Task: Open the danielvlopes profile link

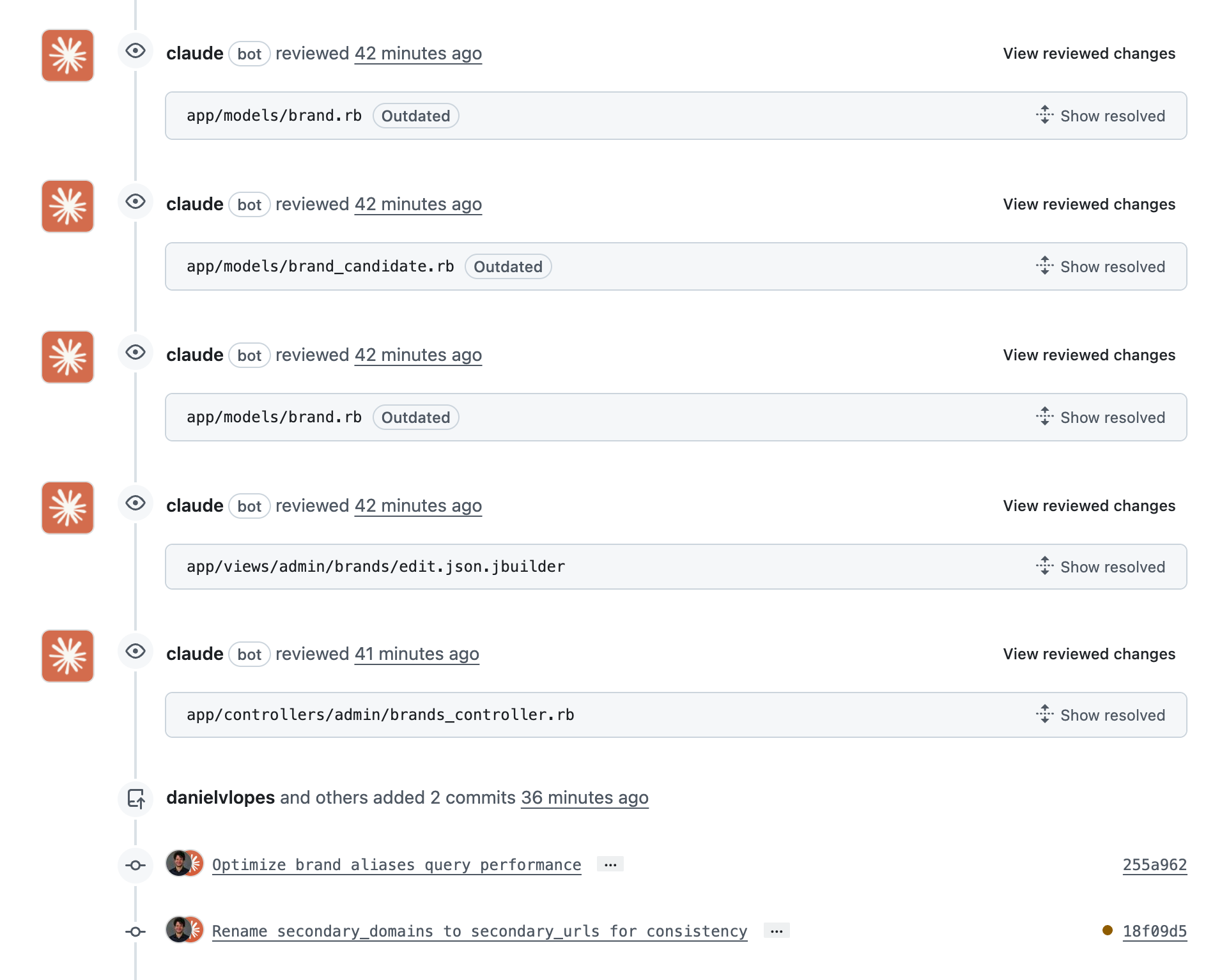Action: click(x=220, y=798)
